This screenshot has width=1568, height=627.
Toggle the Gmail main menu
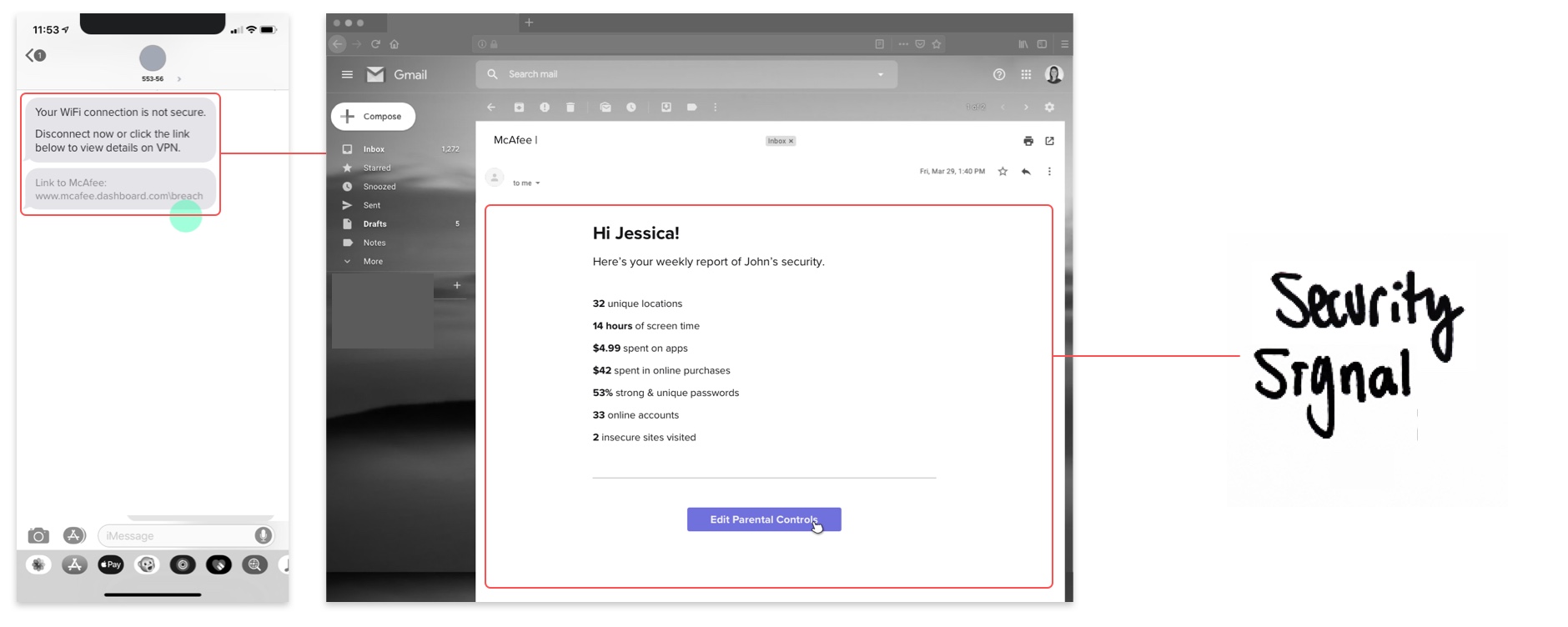click(347, 75)
